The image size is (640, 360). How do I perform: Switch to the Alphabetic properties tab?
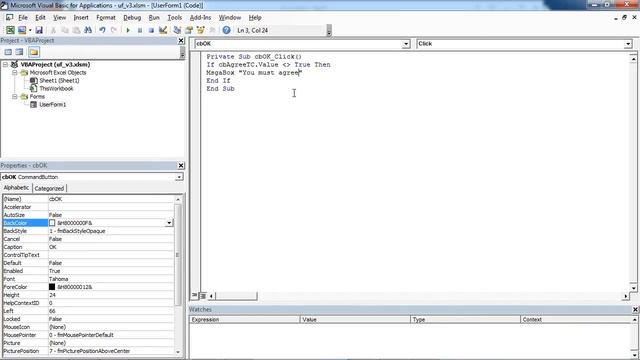click(x=16, y=188)
